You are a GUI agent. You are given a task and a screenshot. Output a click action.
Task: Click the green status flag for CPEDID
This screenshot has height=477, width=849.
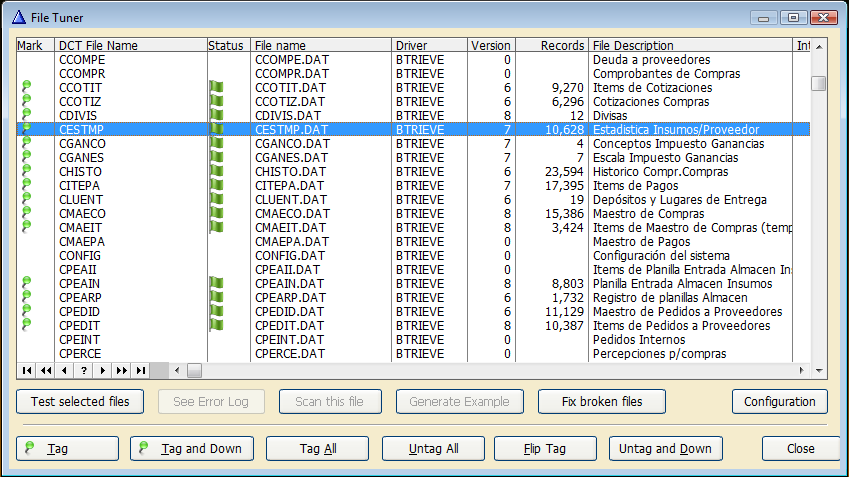click(x=217, y=311)
